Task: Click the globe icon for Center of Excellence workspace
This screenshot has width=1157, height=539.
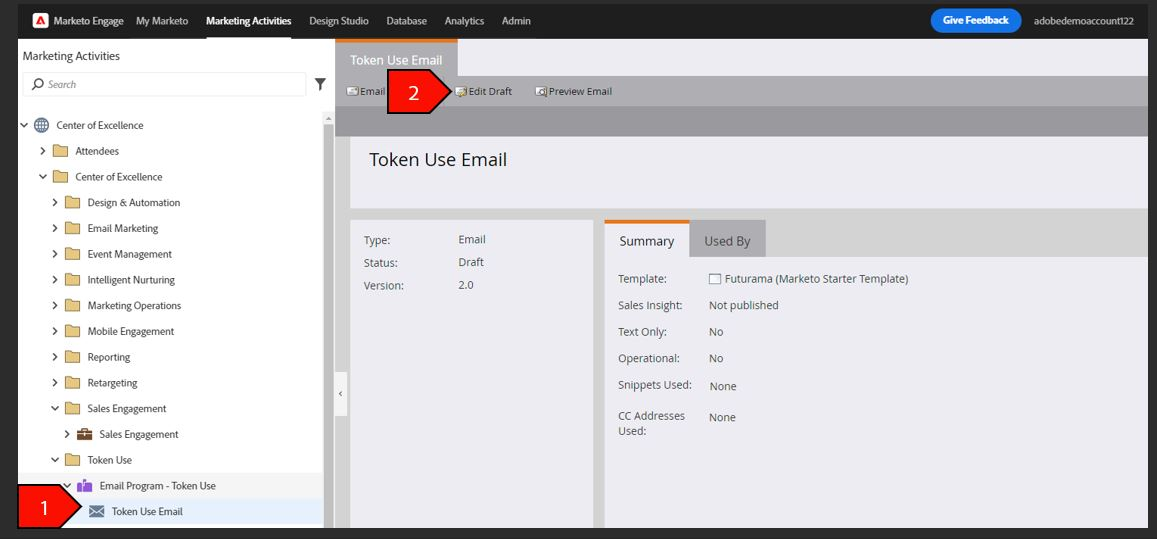Action: click(42, 125)
